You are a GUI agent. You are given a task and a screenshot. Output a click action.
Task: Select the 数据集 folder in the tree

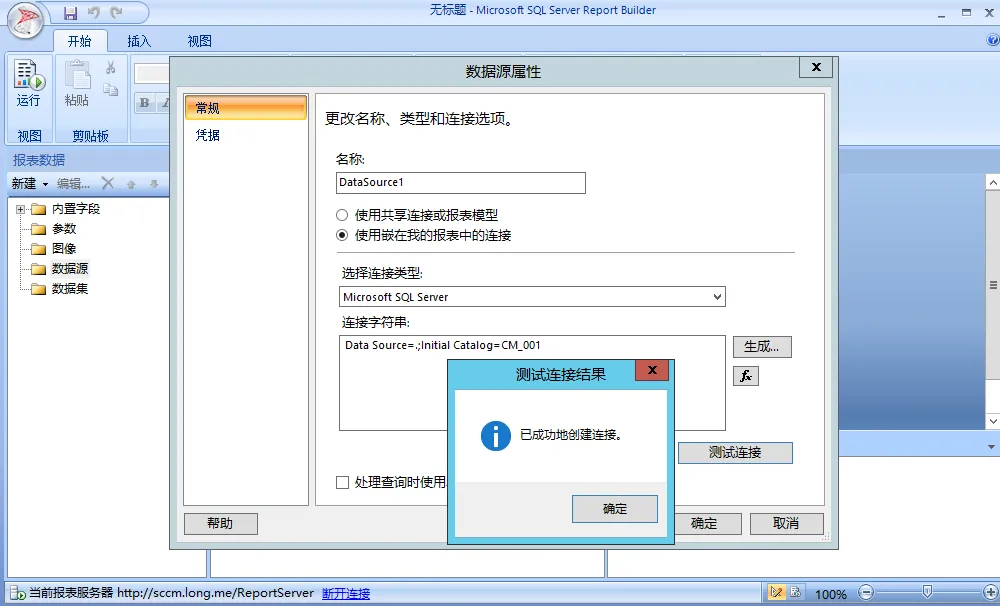pos(70,289)
